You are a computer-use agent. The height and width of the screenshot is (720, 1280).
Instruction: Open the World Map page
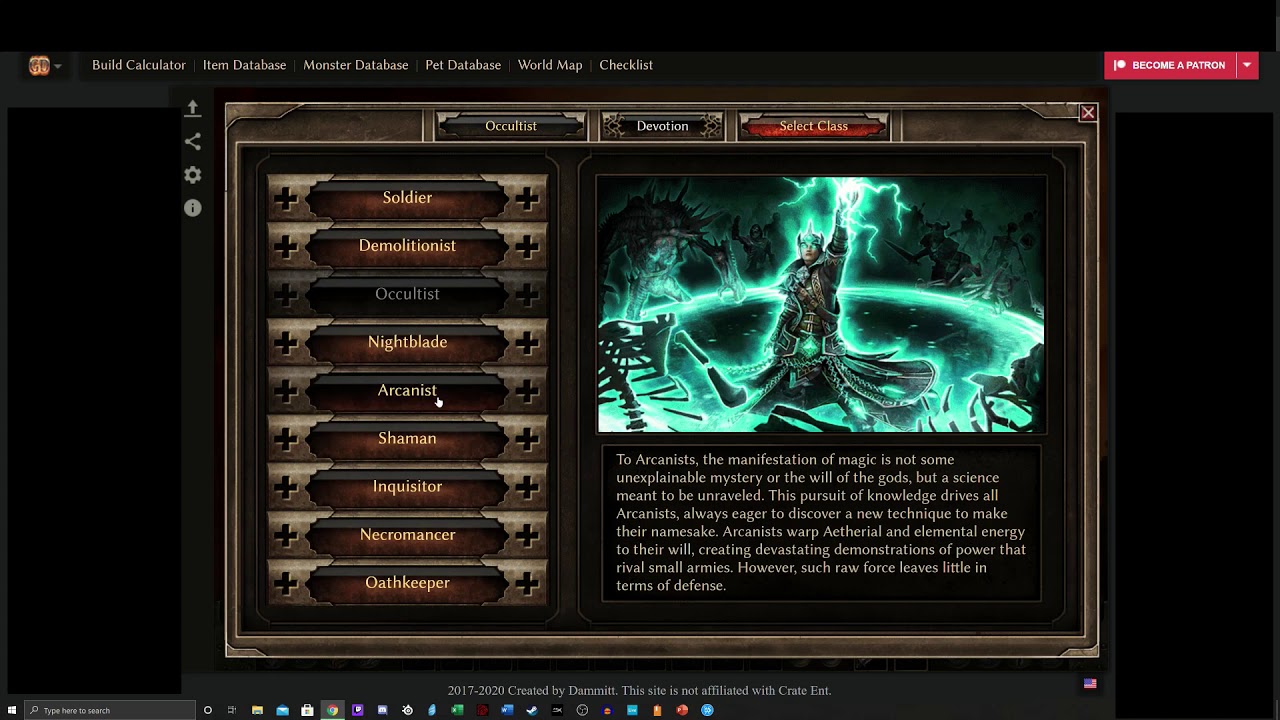pos(550,65)
